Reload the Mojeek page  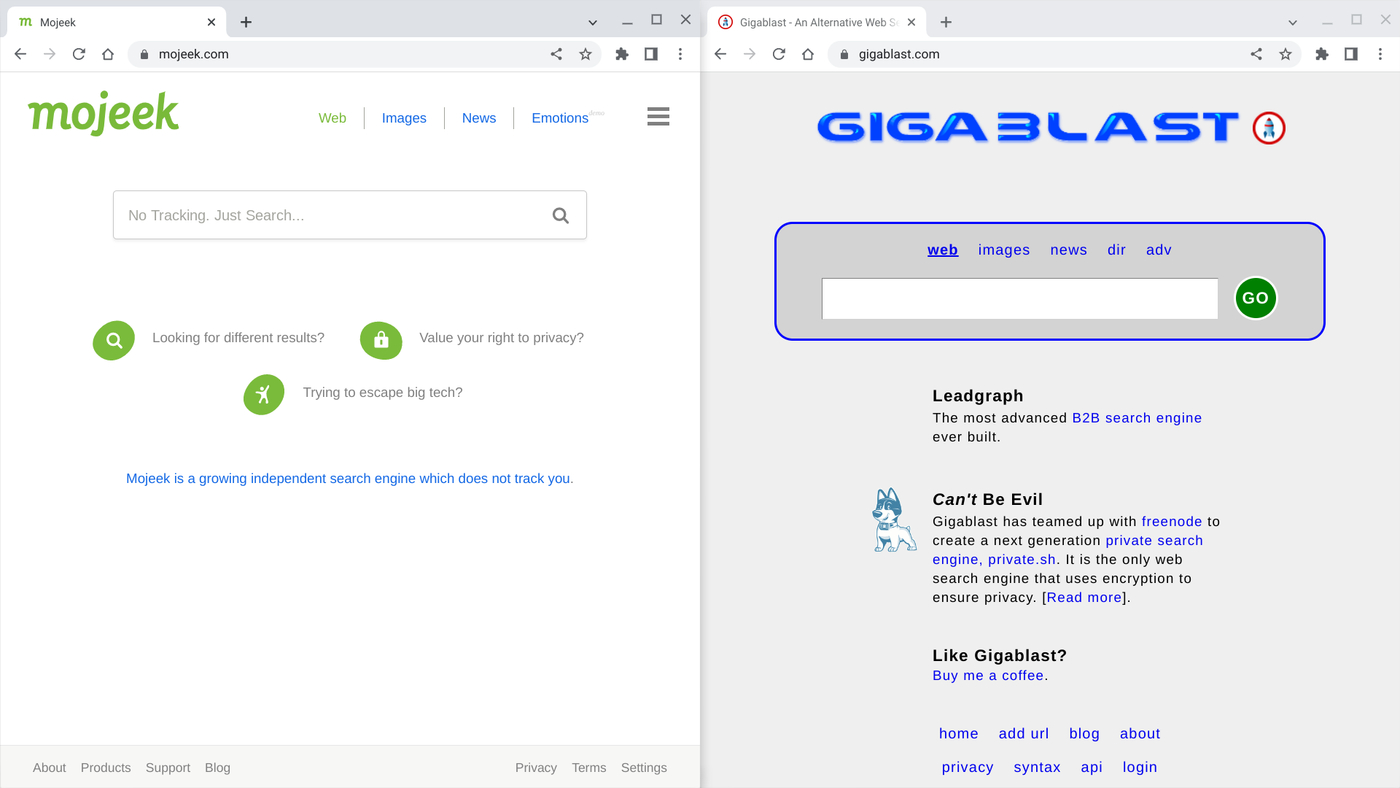(78, 54)
